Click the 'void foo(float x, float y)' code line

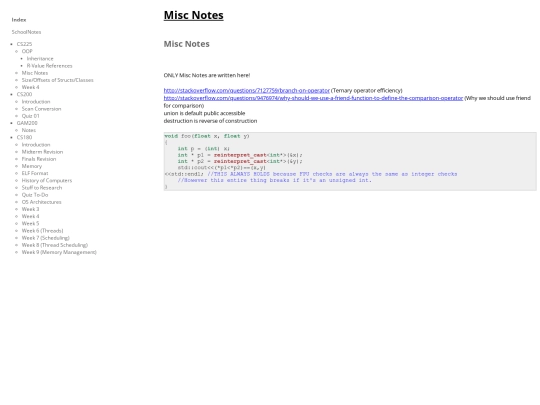[x=207, y=136]
